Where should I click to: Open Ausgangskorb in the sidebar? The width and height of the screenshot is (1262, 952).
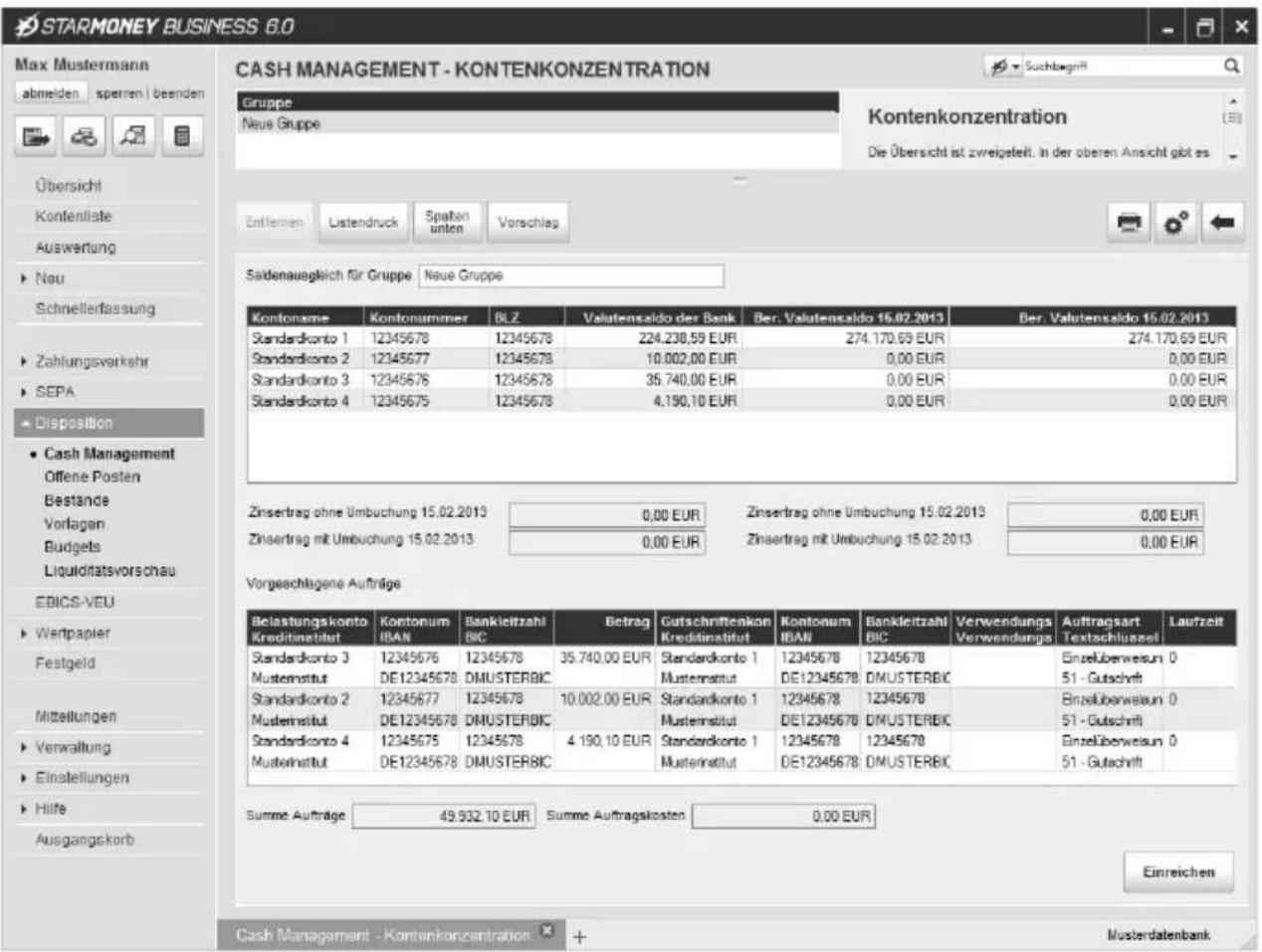[85, 841]
